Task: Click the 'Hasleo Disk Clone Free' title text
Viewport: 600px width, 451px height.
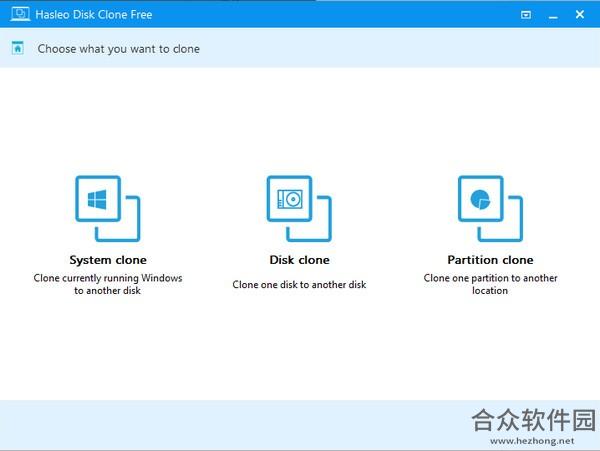Action: click(94, 15)
